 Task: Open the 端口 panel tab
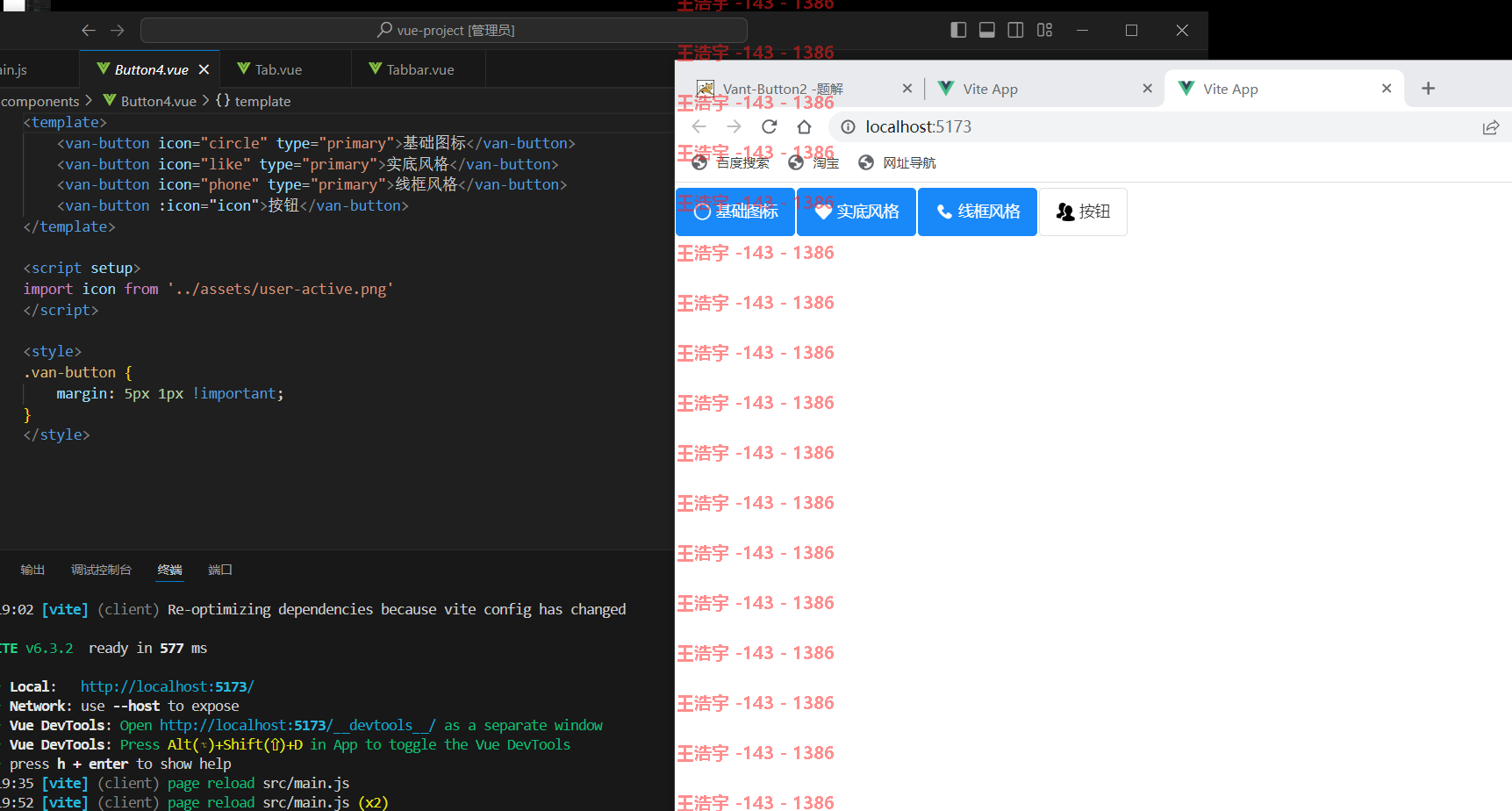[x=220, y=570]
